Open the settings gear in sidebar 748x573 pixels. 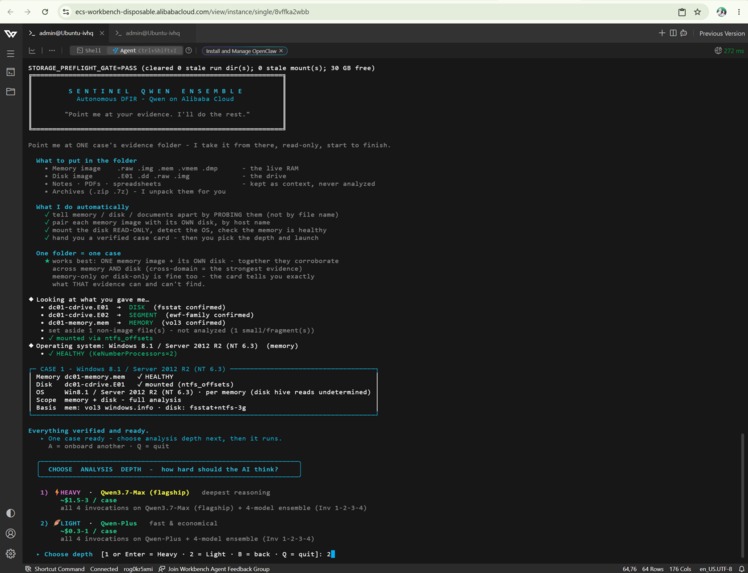tap(10, 553)
